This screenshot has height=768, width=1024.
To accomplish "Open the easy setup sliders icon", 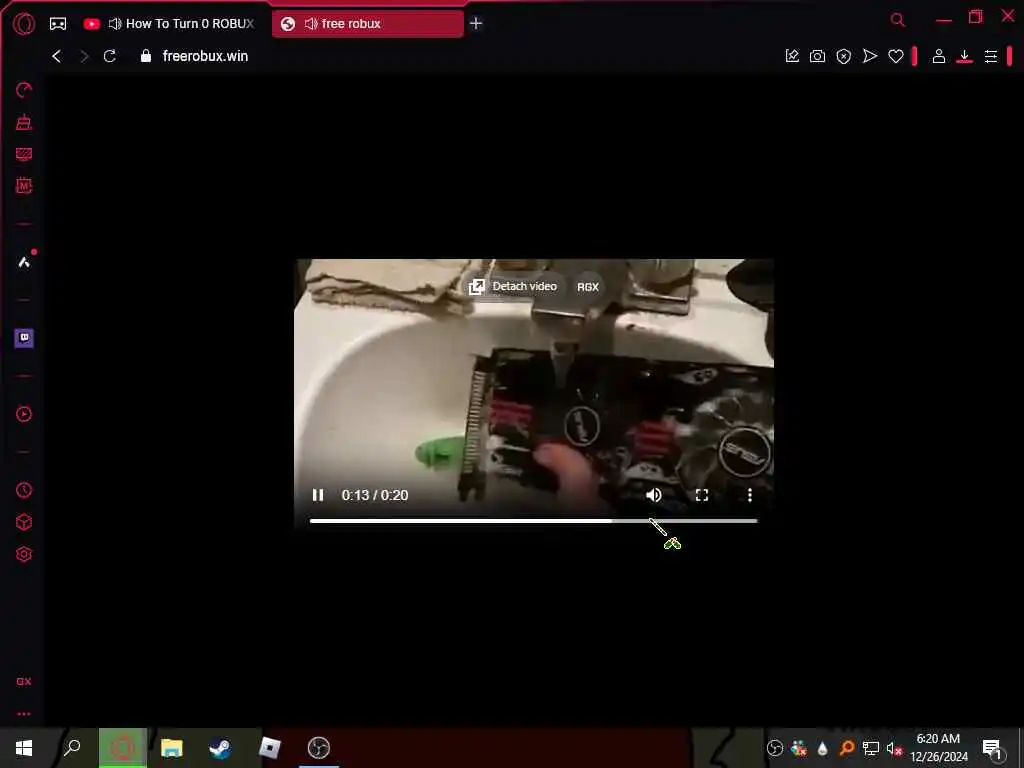I will 991,57.
